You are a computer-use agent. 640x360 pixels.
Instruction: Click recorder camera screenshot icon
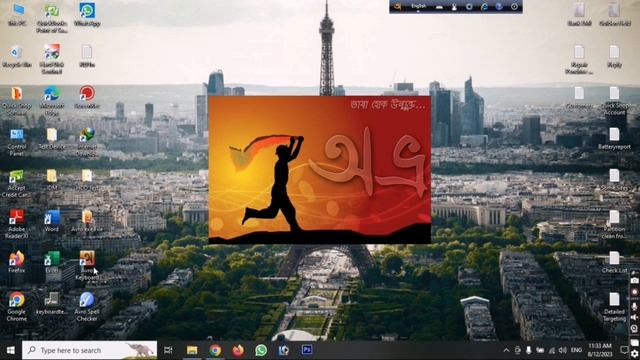634,280
